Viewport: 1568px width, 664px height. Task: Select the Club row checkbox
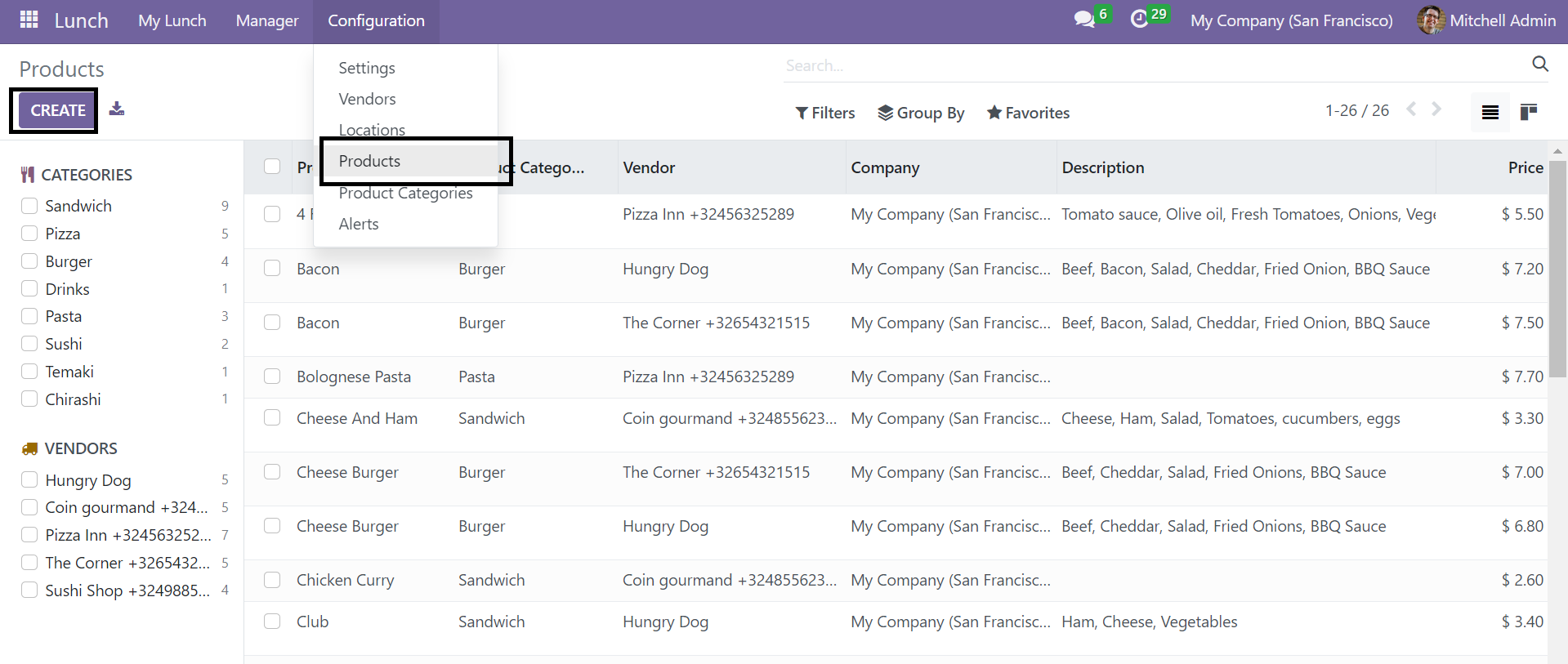point(272,622)
